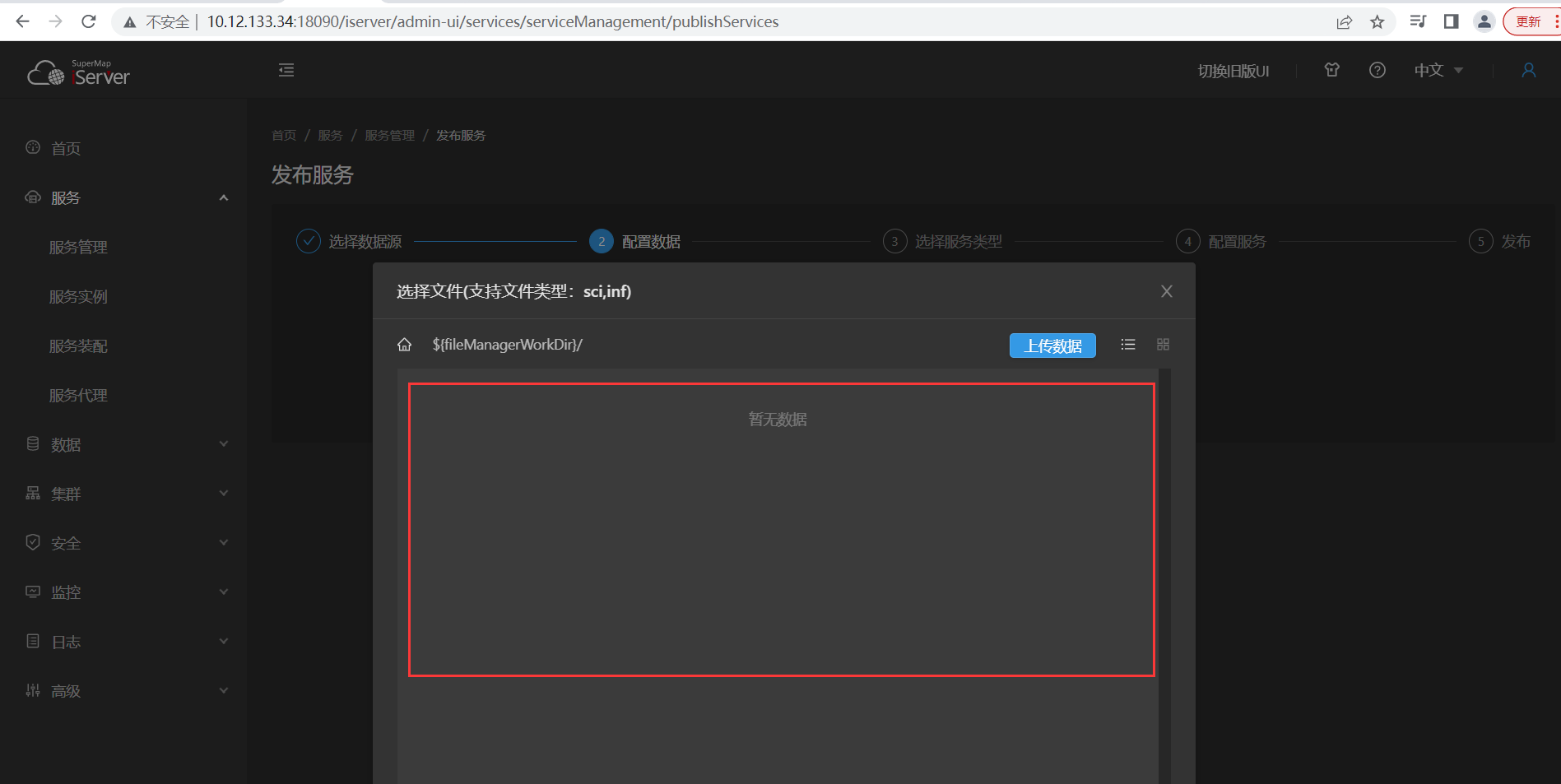The image size is (1561, 784).
Task: Click the browser share page icon
Action: (1344, 22)
